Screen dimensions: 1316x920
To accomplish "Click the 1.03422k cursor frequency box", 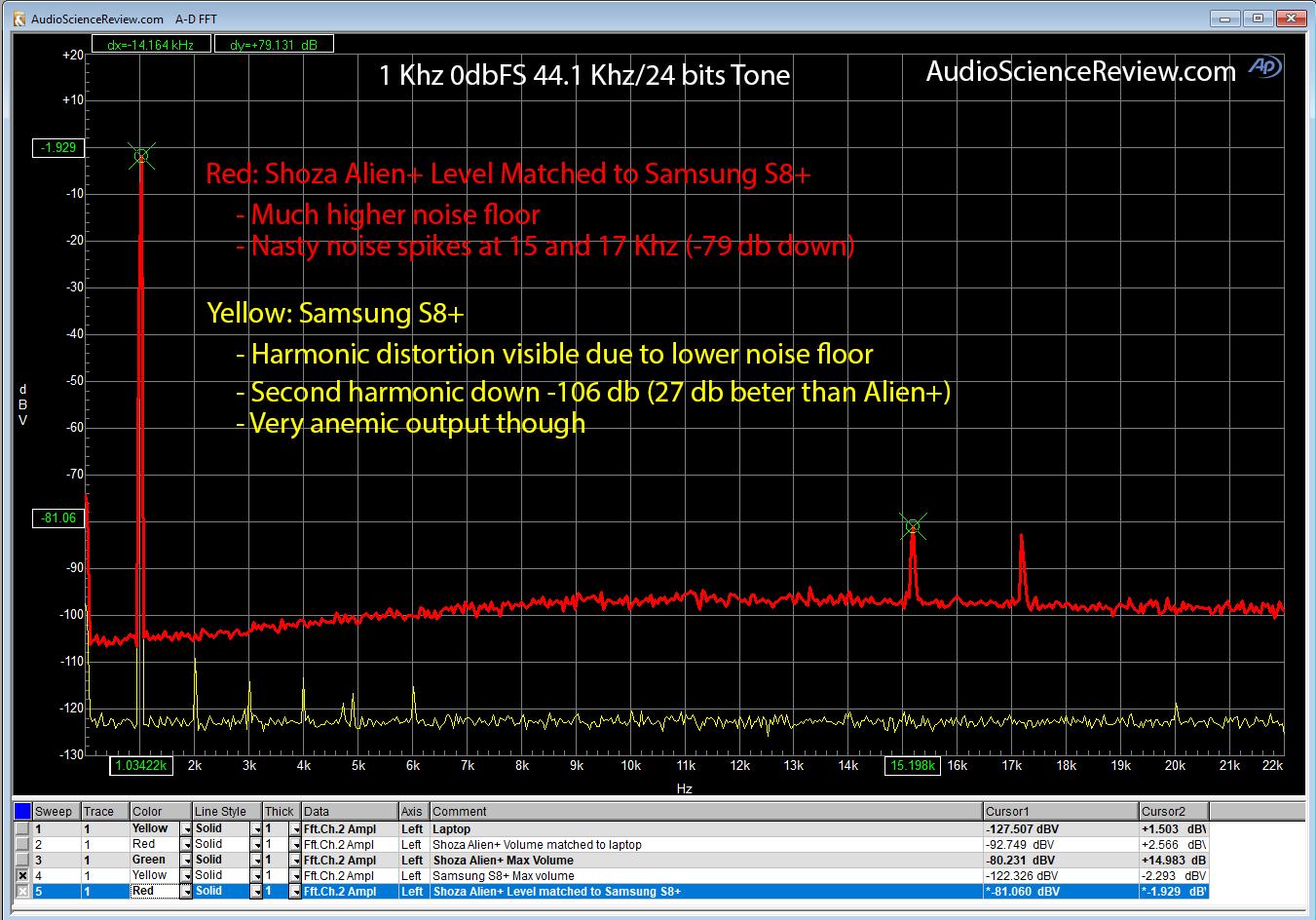I will point(141,766).
